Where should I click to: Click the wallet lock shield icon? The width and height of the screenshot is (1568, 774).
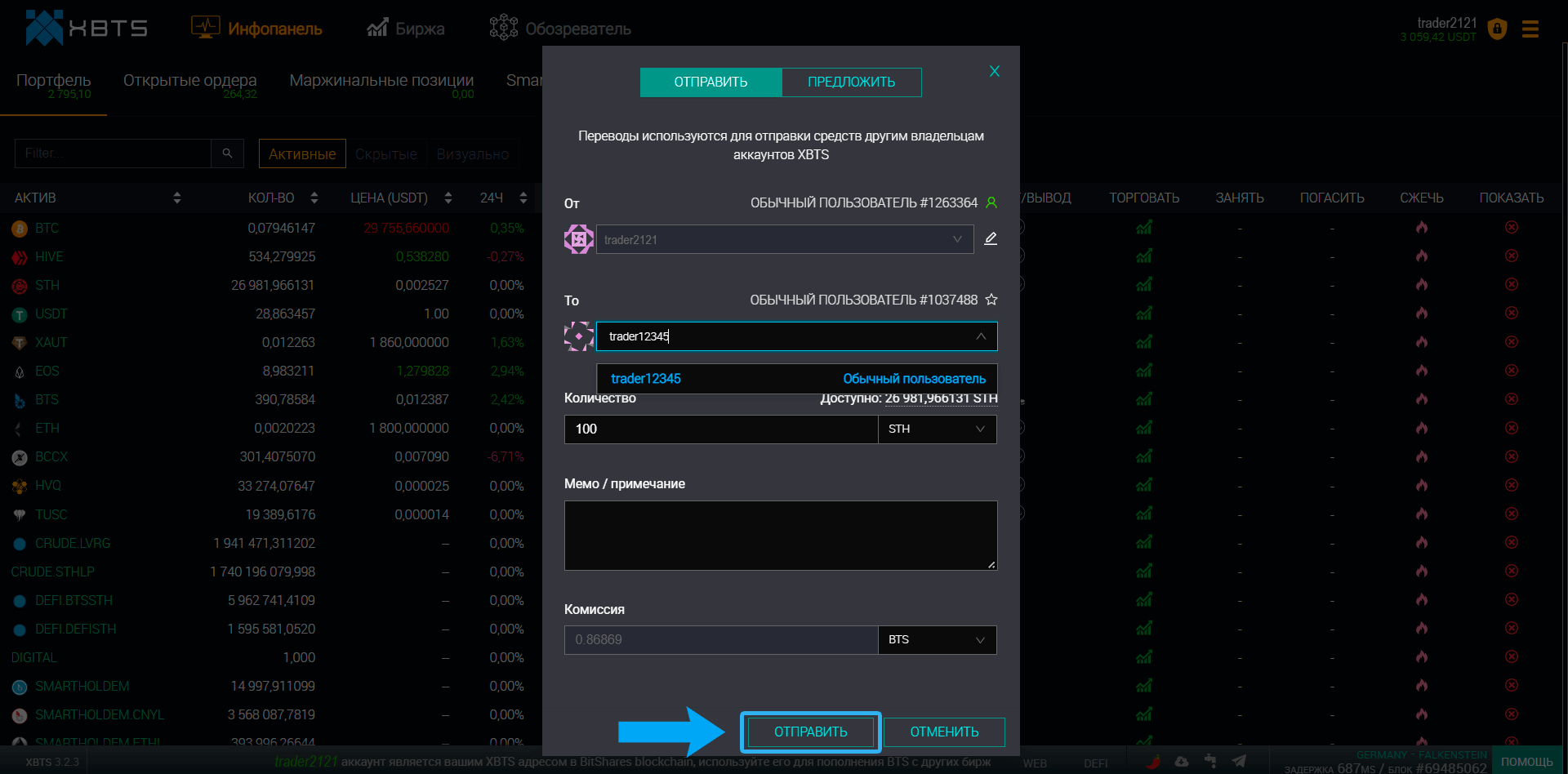coord(1497,29)
